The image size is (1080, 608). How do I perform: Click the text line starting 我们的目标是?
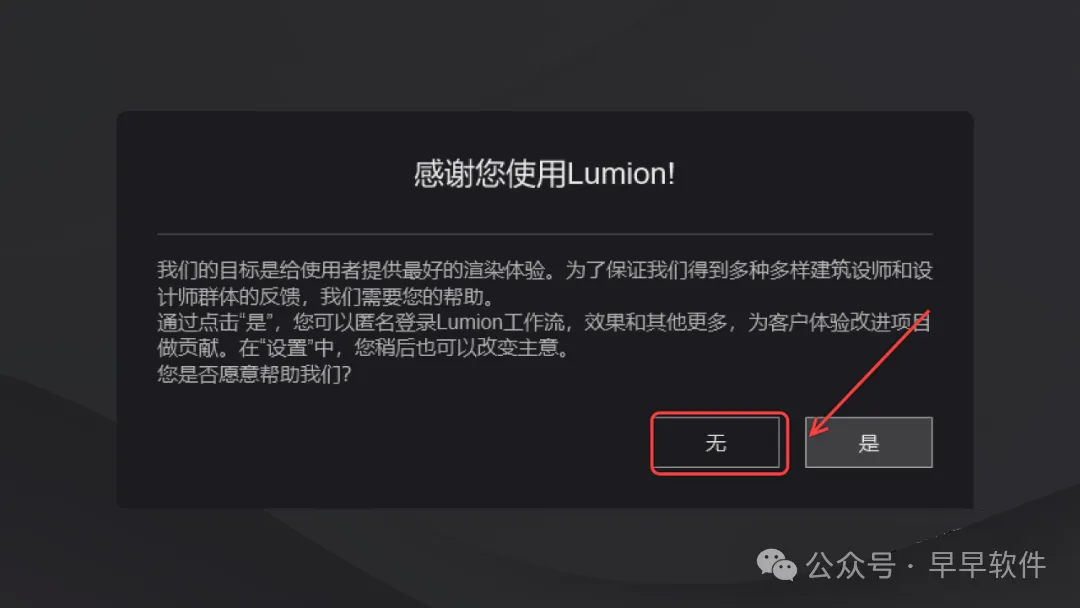coord(545,270)
